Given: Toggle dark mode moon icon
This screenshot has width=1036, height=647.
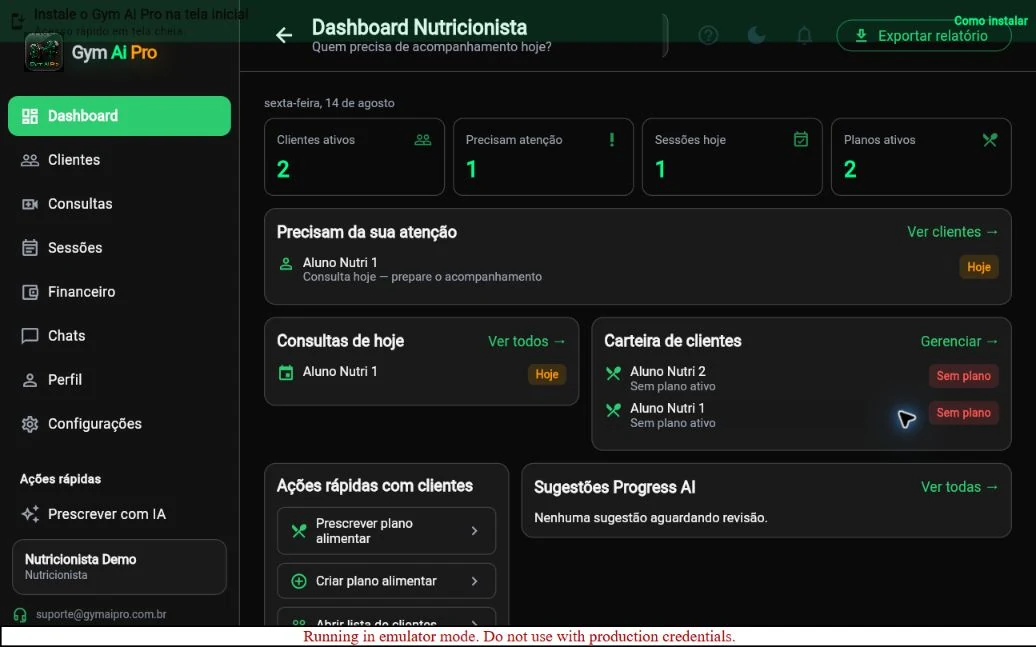Looking at the screenshot, I should tap(757, 35).
